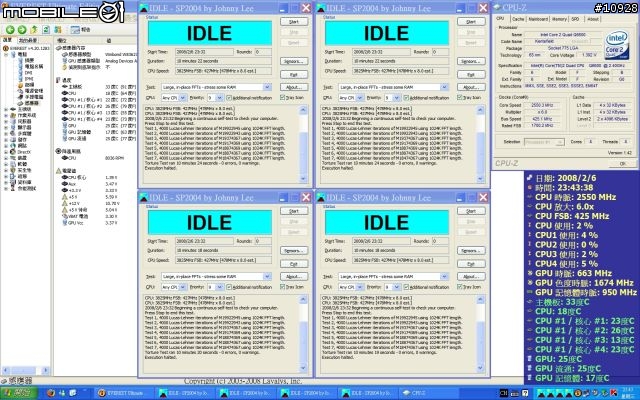Switch to Memory tab in CPU-Z
The image size is (640, 400).
559,19
